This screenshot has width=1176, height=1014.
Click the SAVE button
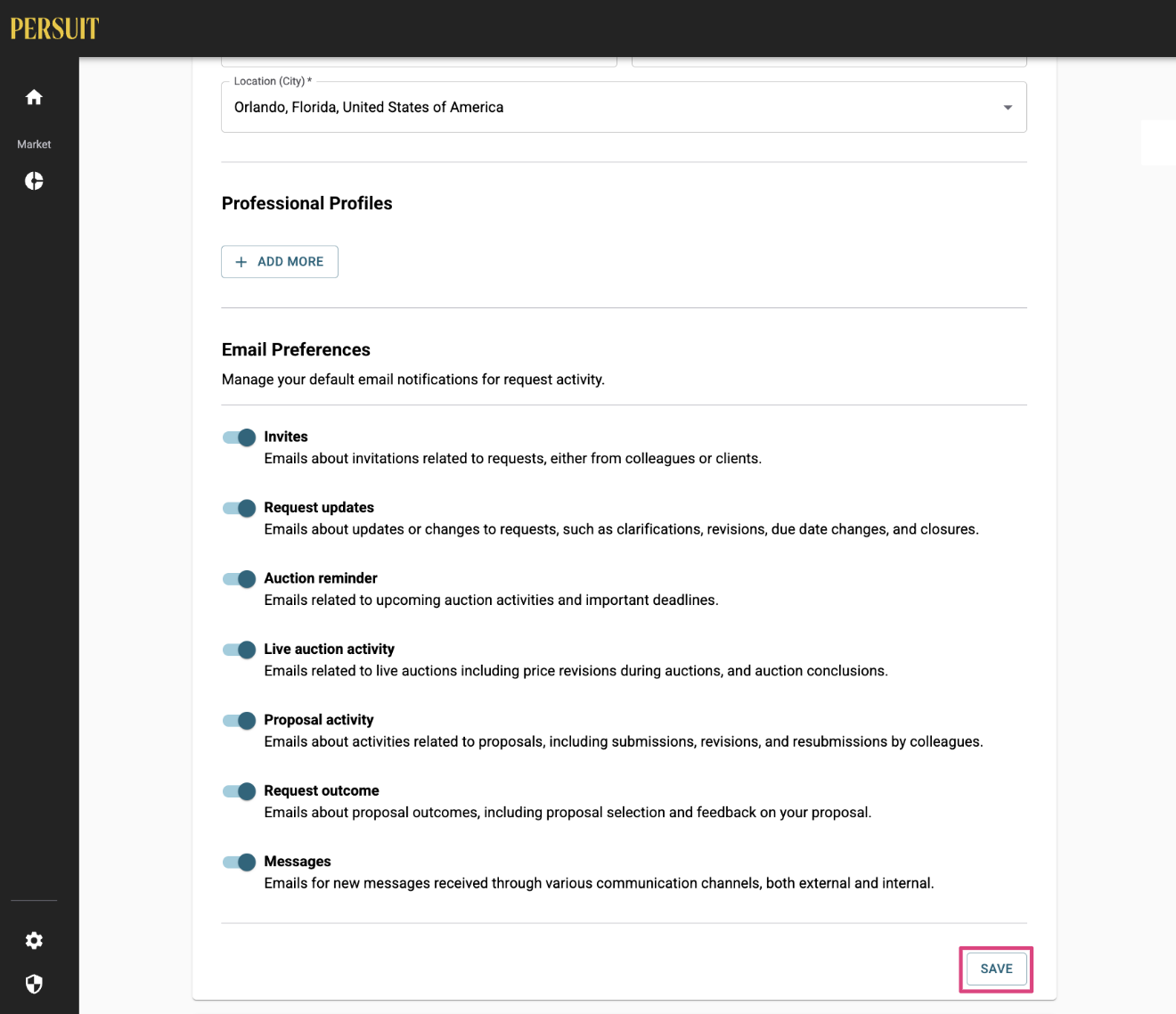(x=996, y=969)
